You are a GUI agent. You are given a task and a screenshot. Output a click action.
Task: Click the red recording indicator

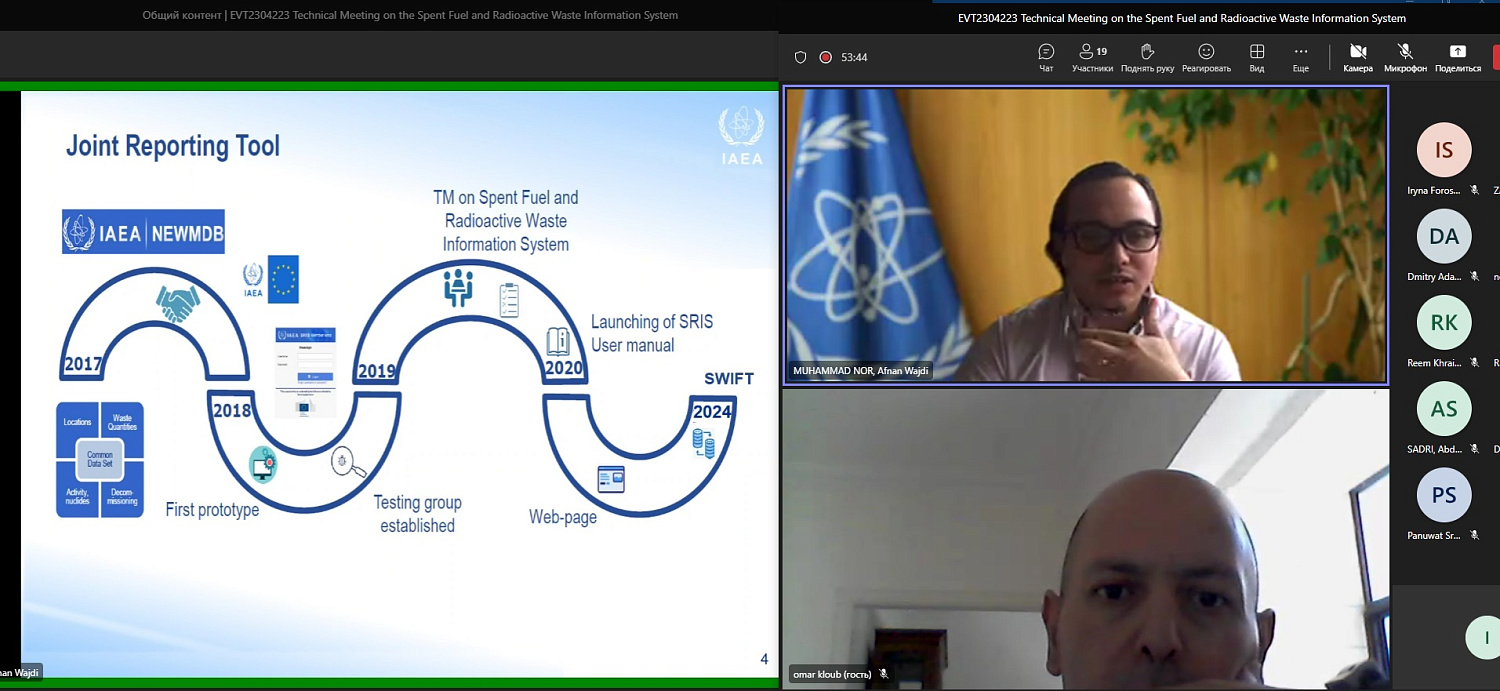coord(825,57)
